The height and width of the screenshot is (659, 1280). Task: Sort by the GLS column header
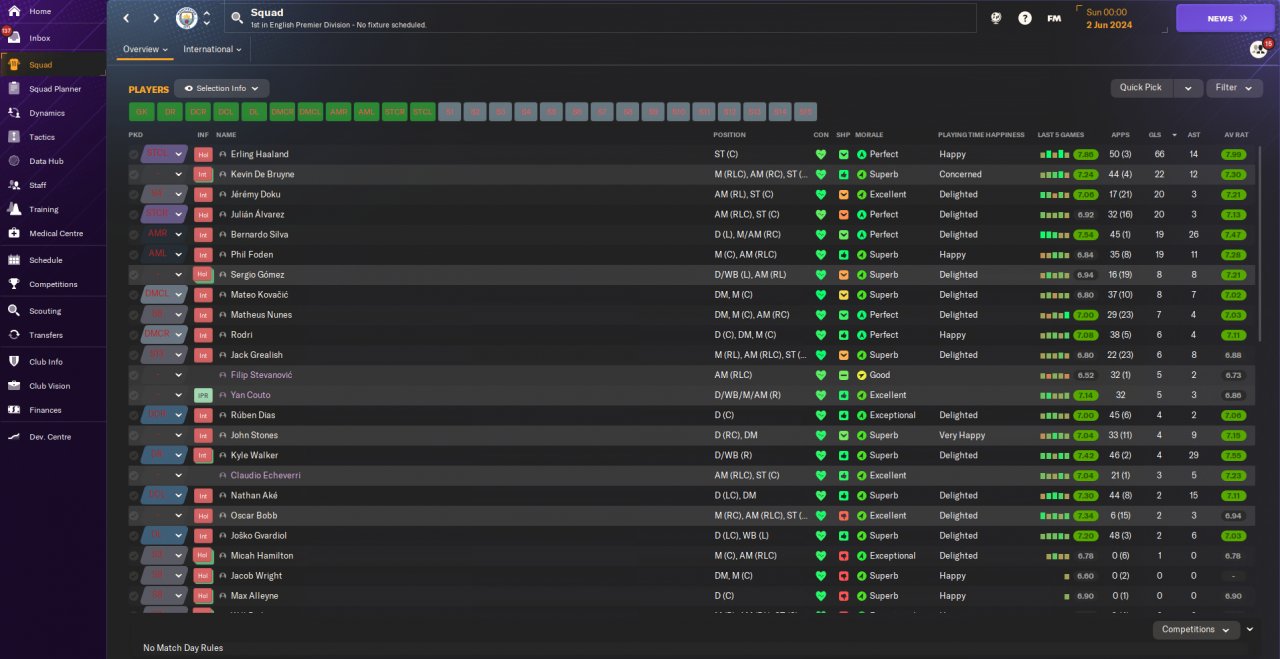1154,135
